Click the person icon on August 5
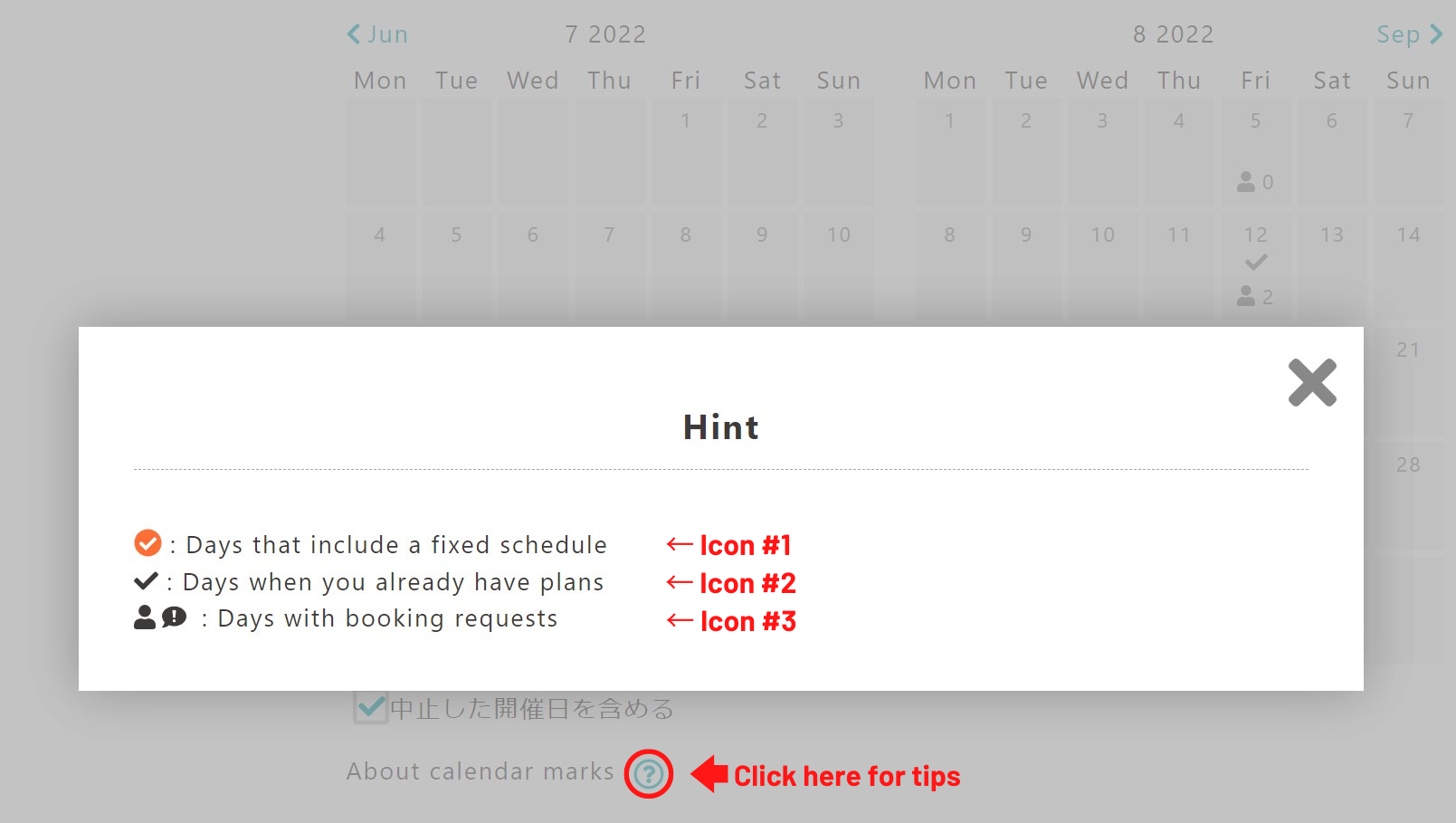Viewport: 1456px width, 823px height. [1246, 182]
